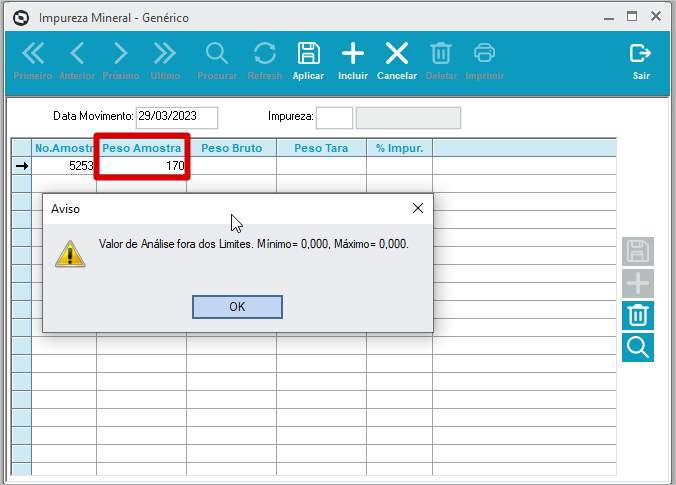
Task: Click the warning icon in Aviso dialog
Action: click(x=70, y=254)
